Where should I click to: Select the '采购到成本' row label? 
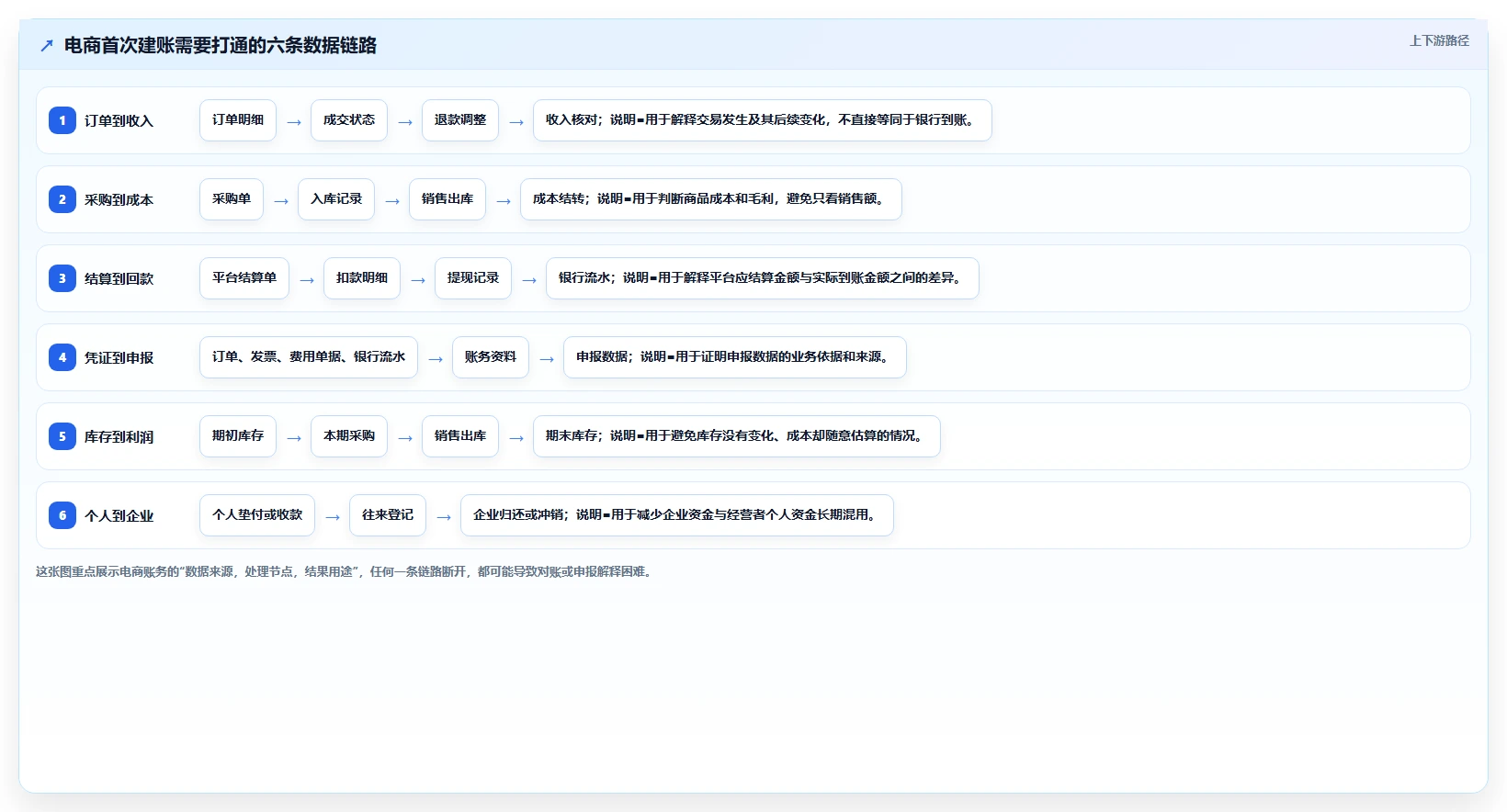click(x=119, y=200)
